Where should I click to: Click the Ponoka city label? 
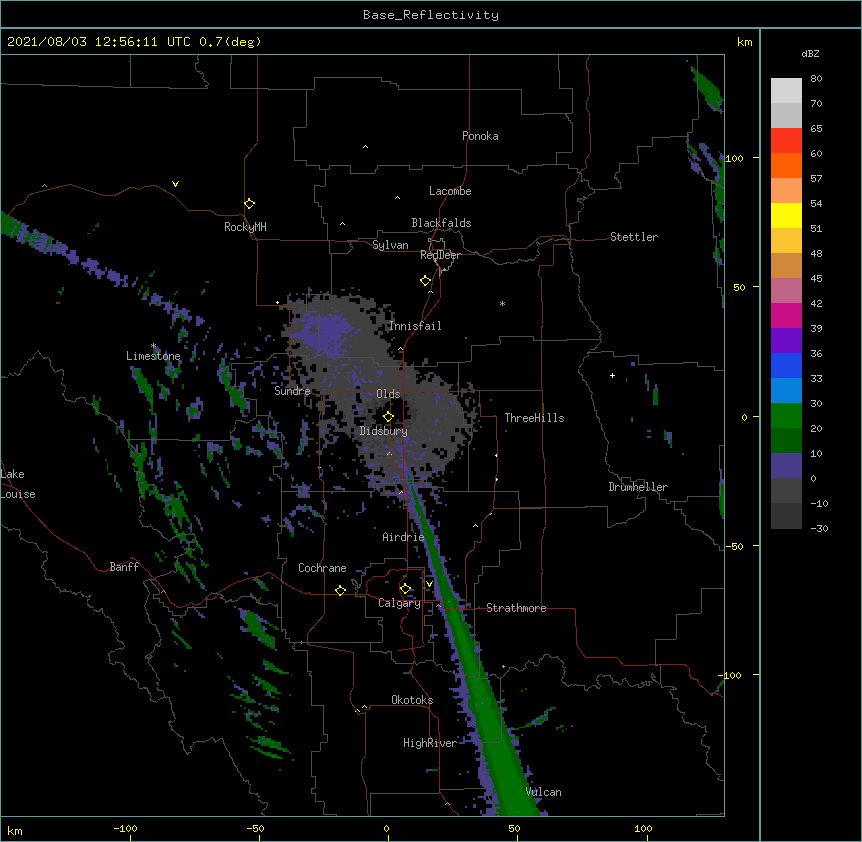480,136
